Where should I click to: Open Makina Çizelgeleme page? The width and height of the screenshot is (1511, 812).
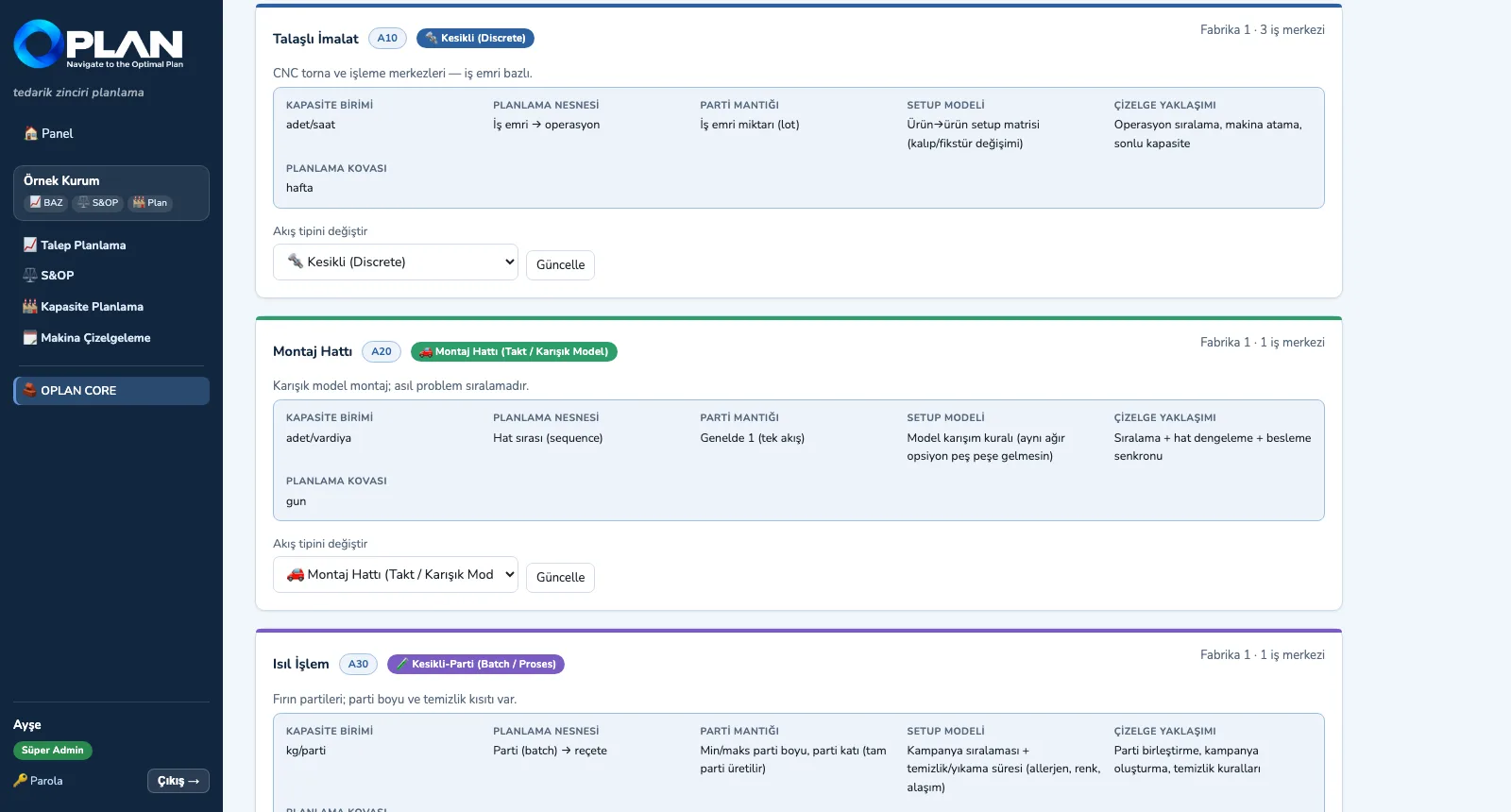pos(111,337)
